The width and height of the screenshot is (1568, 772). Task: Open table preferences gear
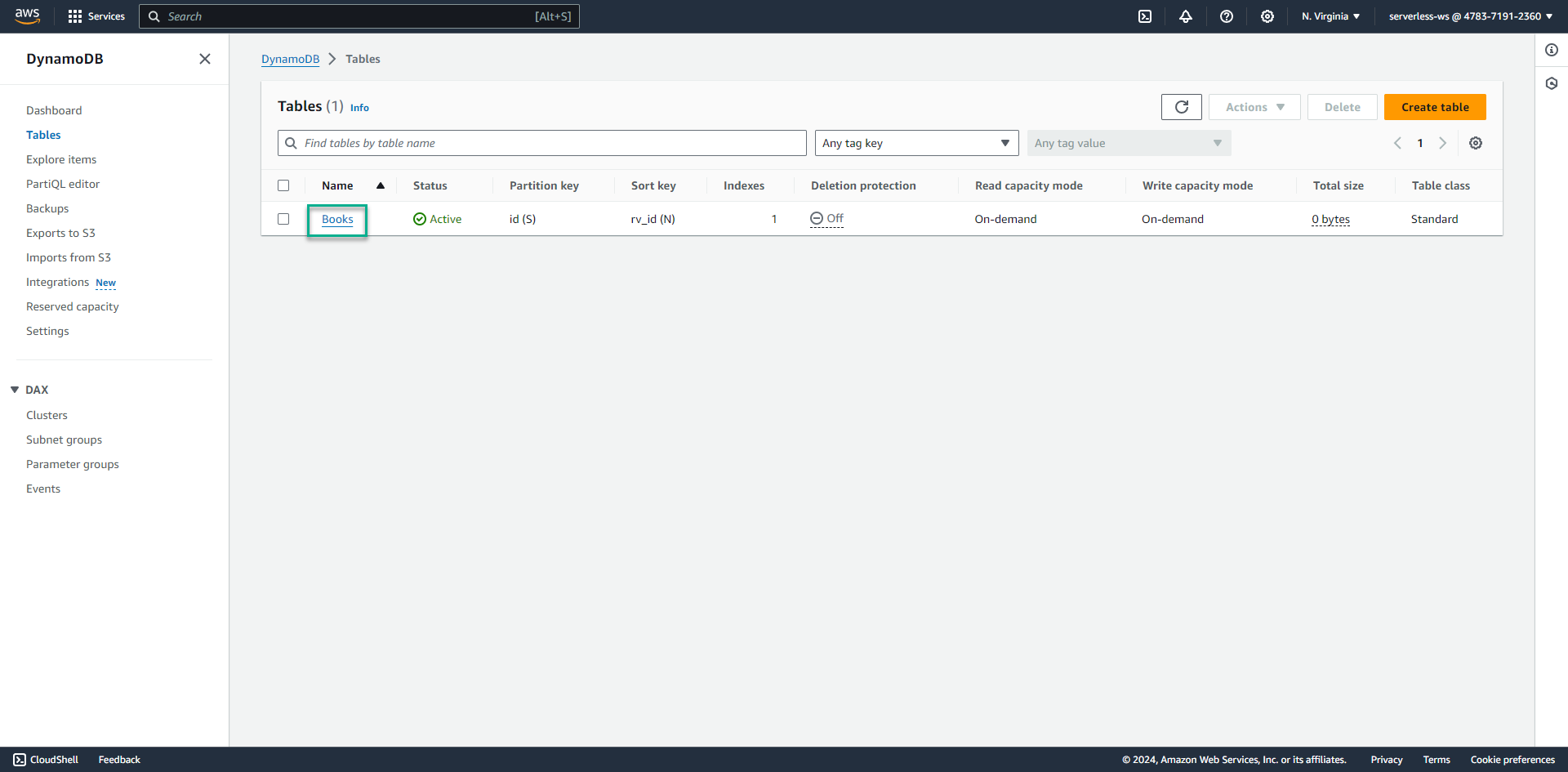(1476, 143)
